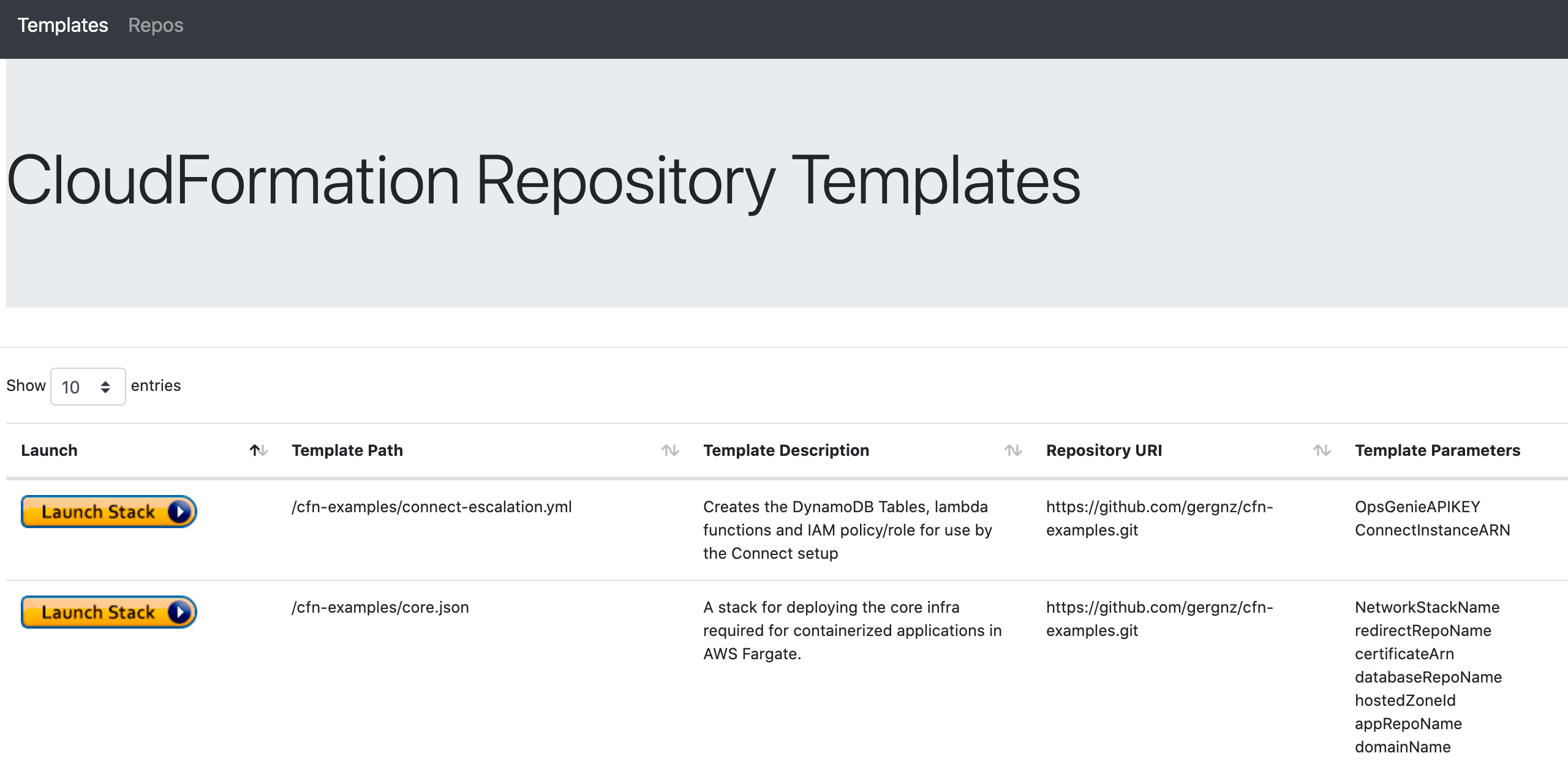Click Template Description header label
This screenshot has height=772, width=1568.
click(786, 451)
